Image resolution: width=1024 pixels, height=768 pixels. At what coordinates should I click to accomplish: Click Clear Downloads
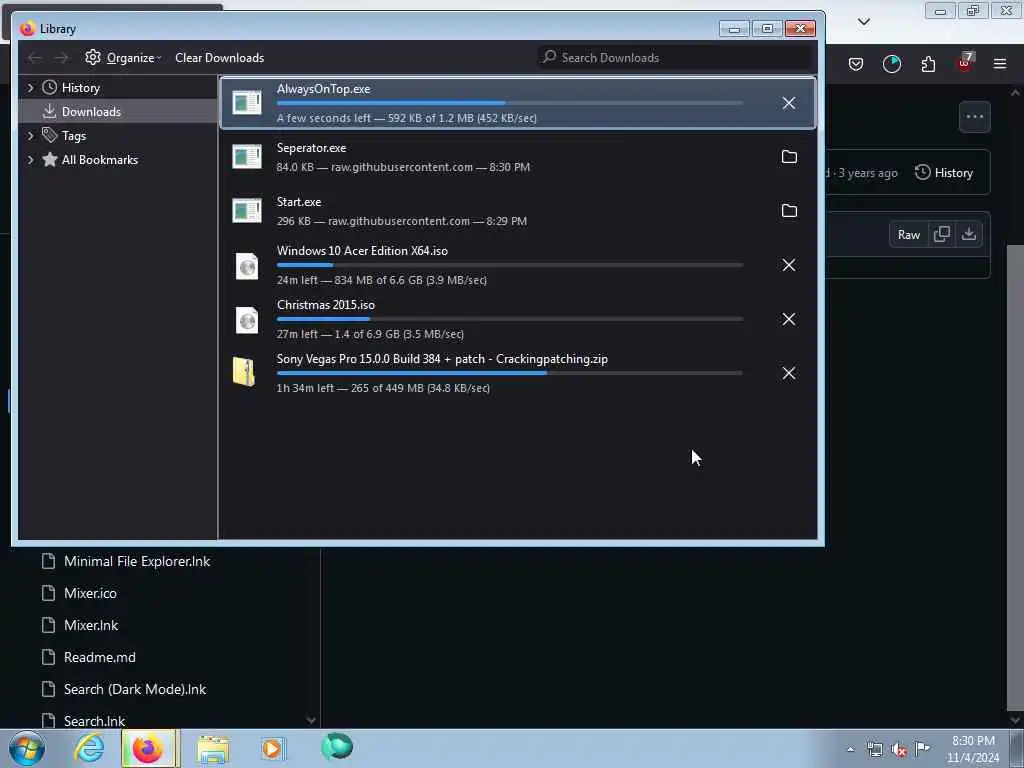(219, 57)
